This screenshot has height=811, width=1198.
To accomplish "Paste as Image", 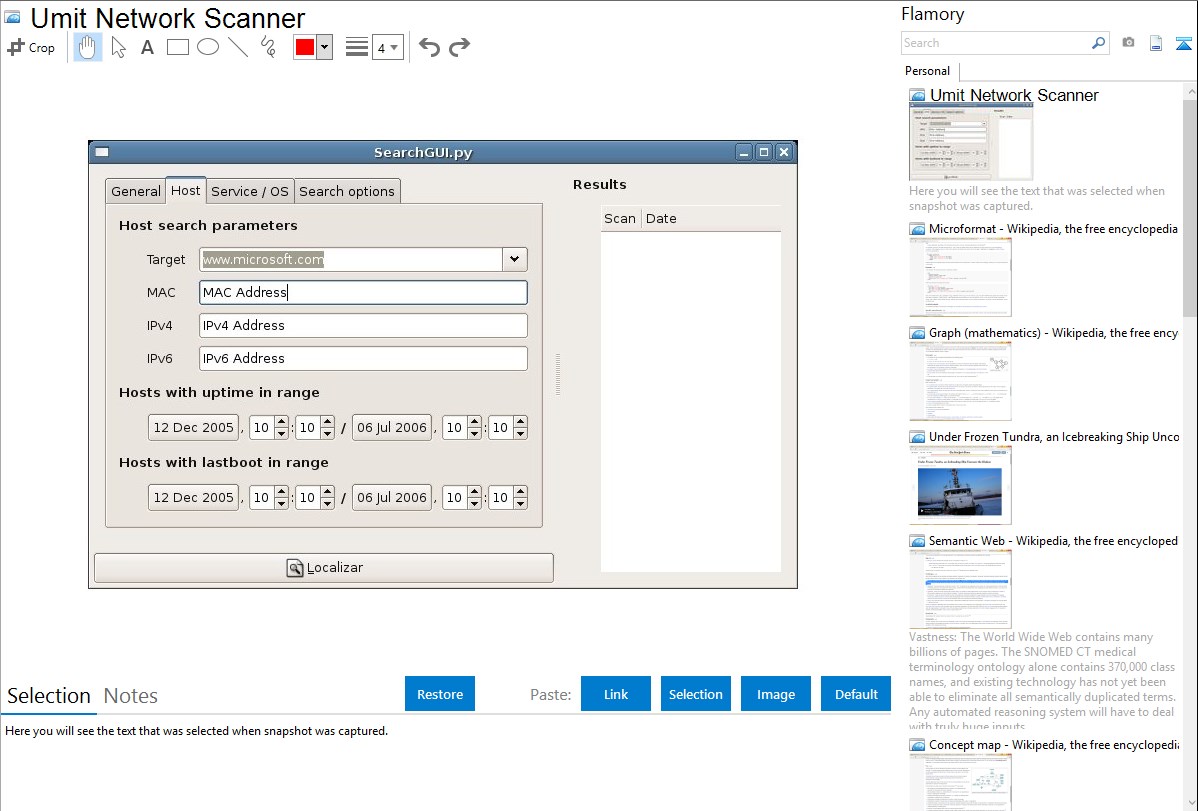I will (x=775, y=694).
